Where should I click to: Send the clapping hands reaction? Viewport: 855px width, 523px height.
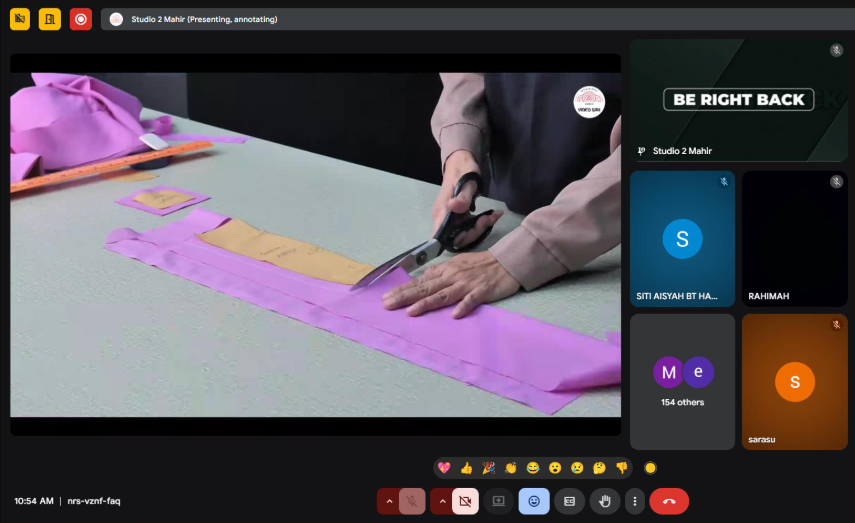coord(510,467)
